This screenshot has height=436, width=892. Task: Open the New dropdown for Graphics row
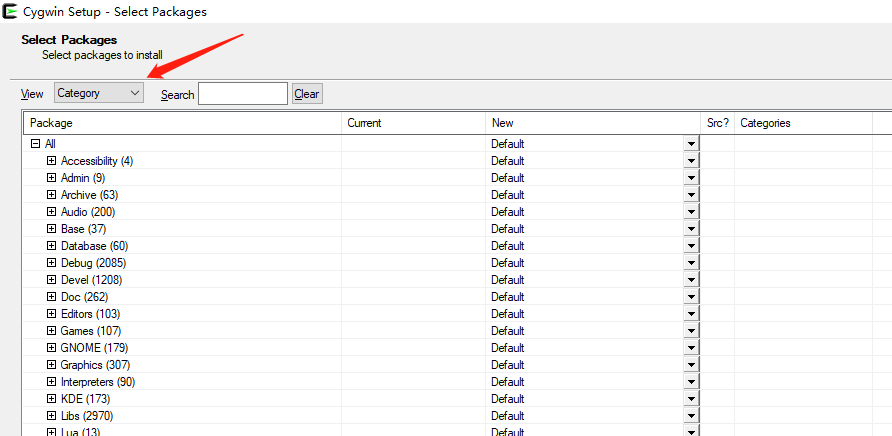coord(691,365)
